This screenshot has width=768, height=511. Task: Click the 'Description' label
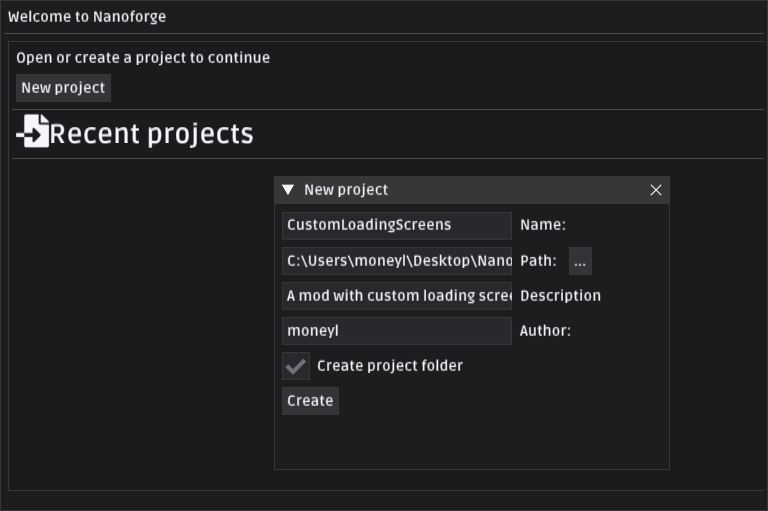pyautogui.click(x=560, y=296)
